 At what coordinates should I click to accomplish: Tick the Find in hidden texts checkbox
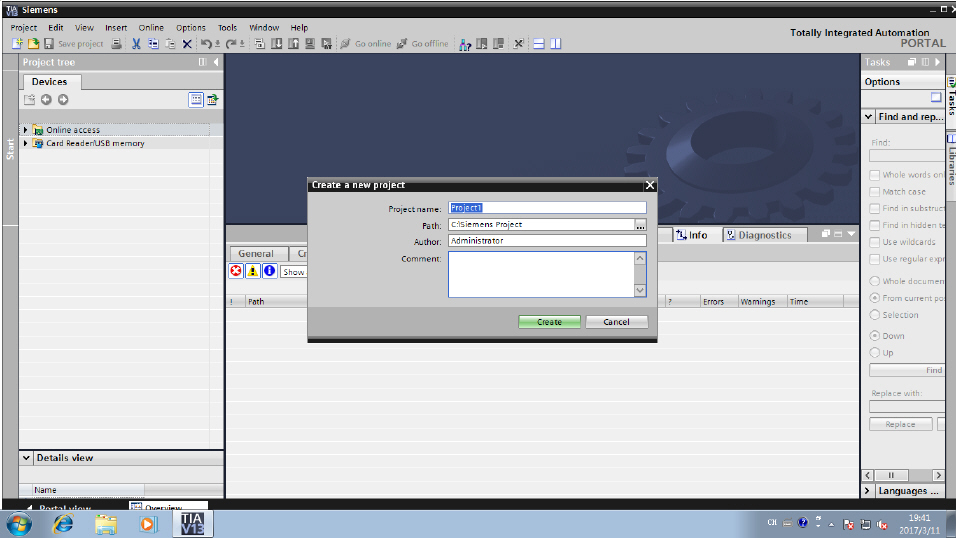coord(875,225)
